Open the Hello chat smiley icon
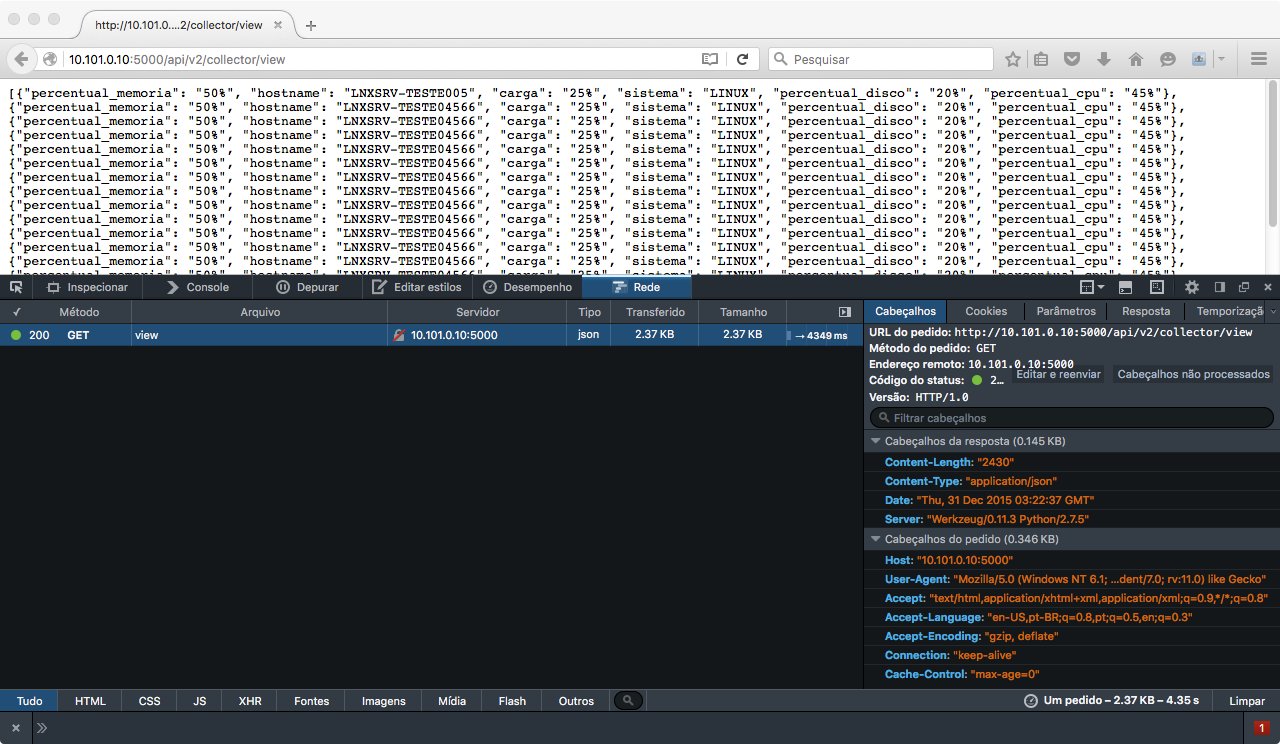The width and height of the screenshot is (1280, 744). (x=1167, y=59)
